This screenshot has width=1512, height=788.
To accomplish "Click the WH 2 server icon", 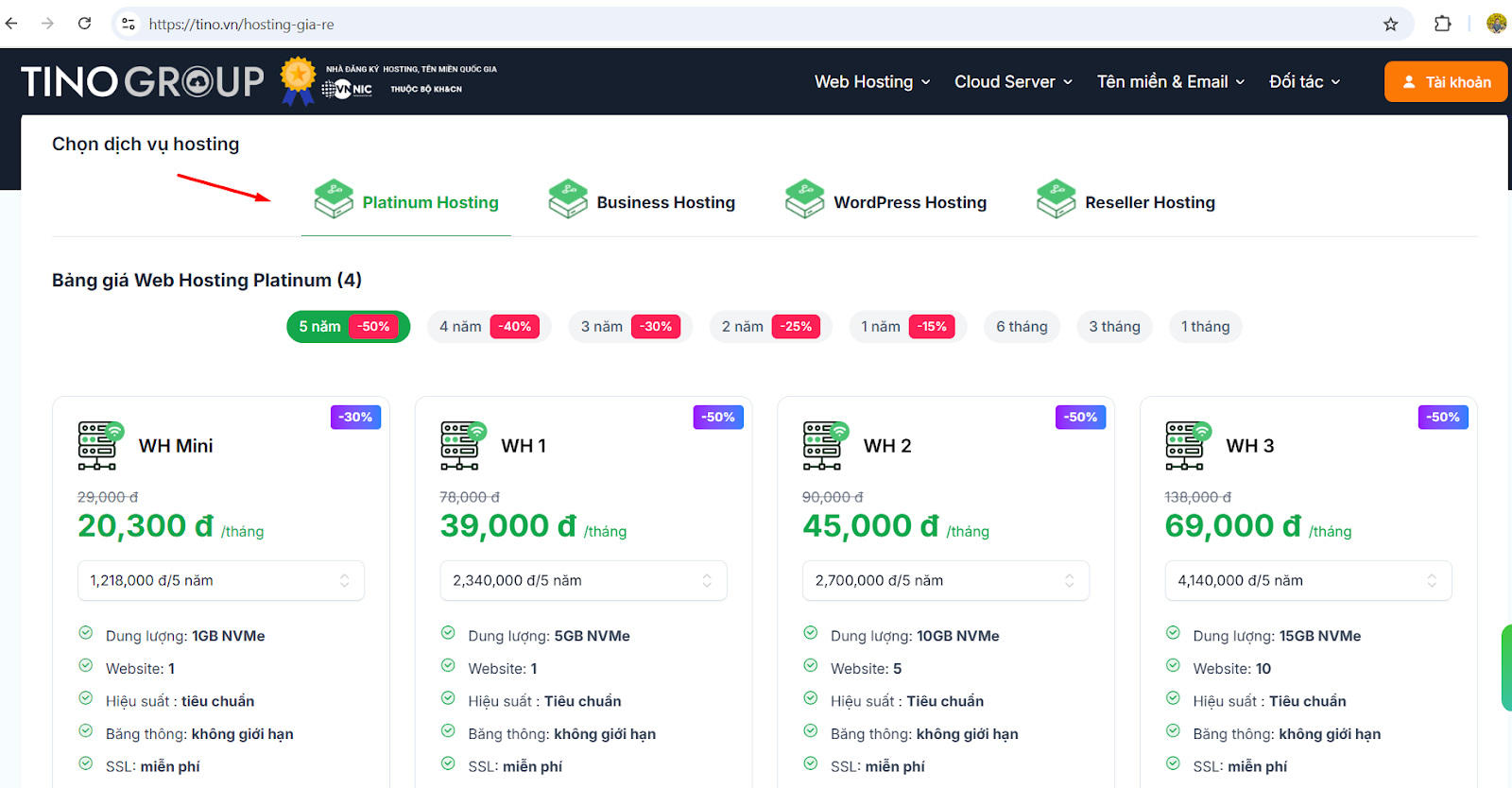I will coord(826,446).
